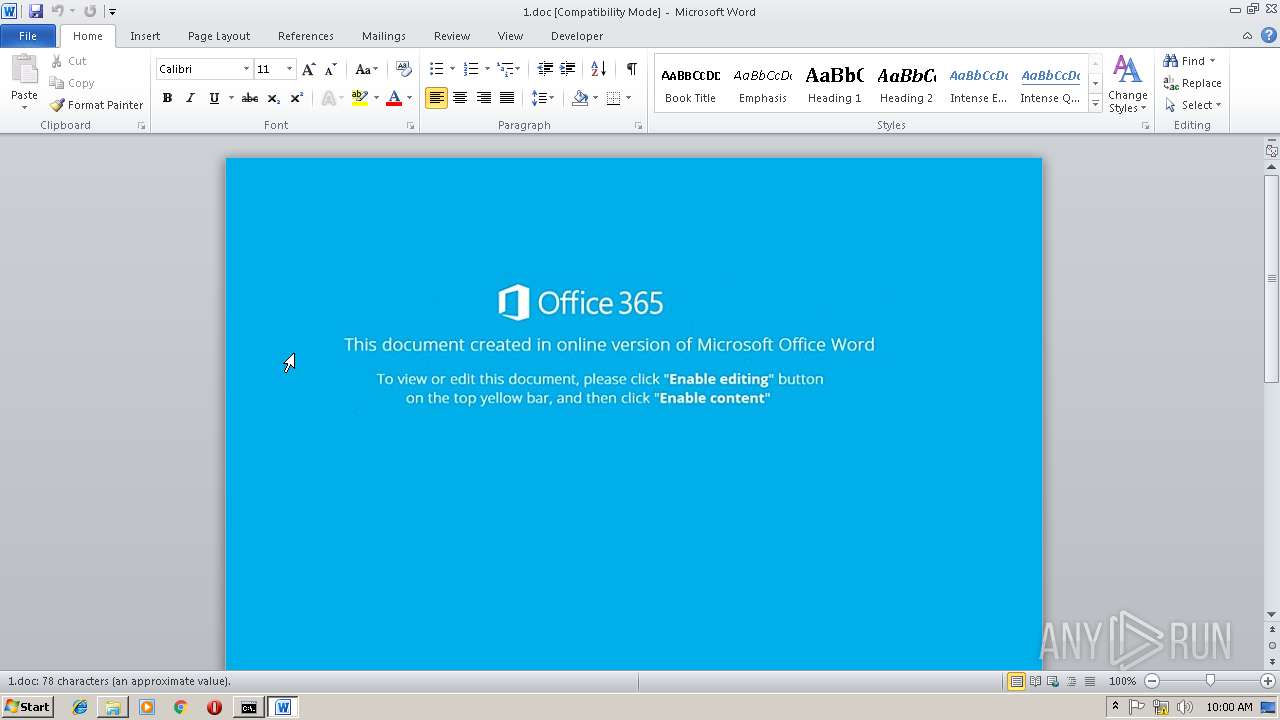
Task: Copy the selection with Copy button
Action: 72,83
